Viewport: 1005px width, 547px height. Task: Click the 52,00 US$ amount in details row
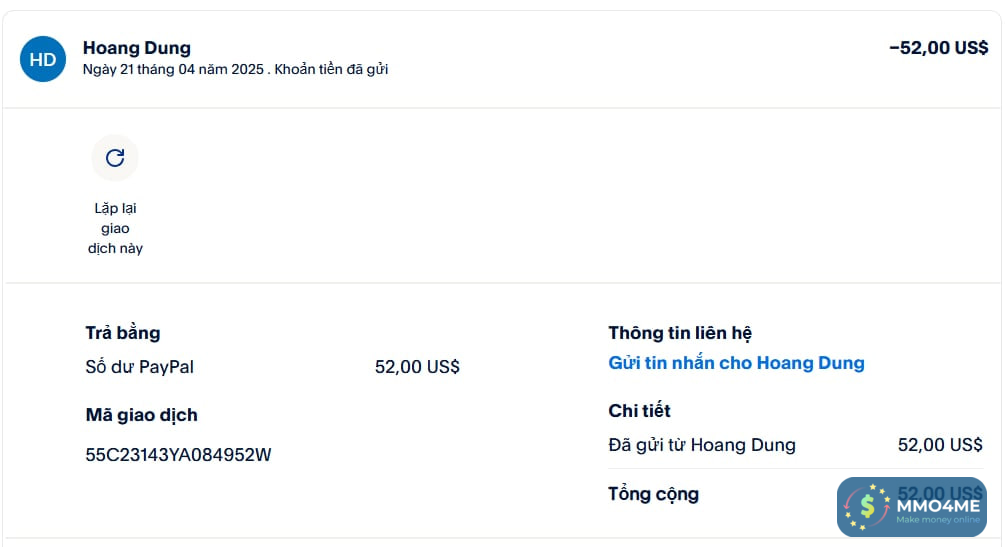940,445
